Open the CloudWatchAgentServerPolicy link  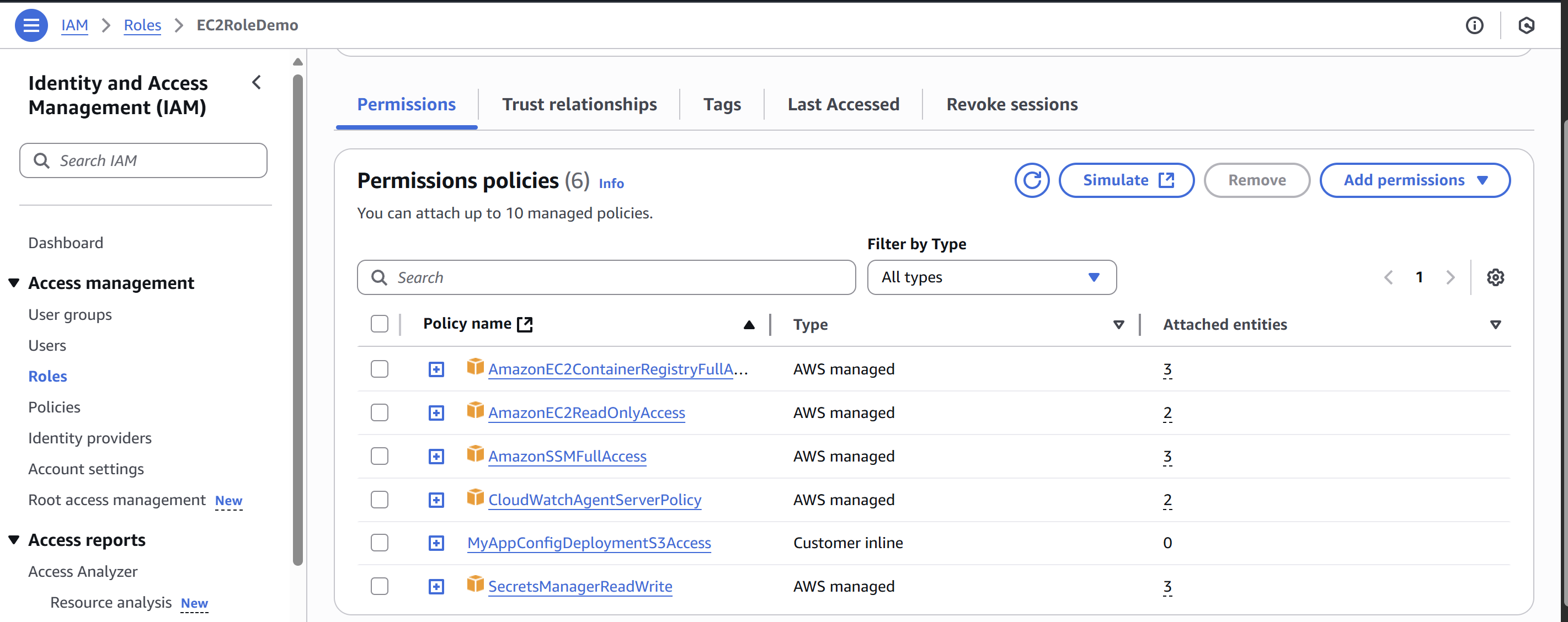tap(594, 500)
